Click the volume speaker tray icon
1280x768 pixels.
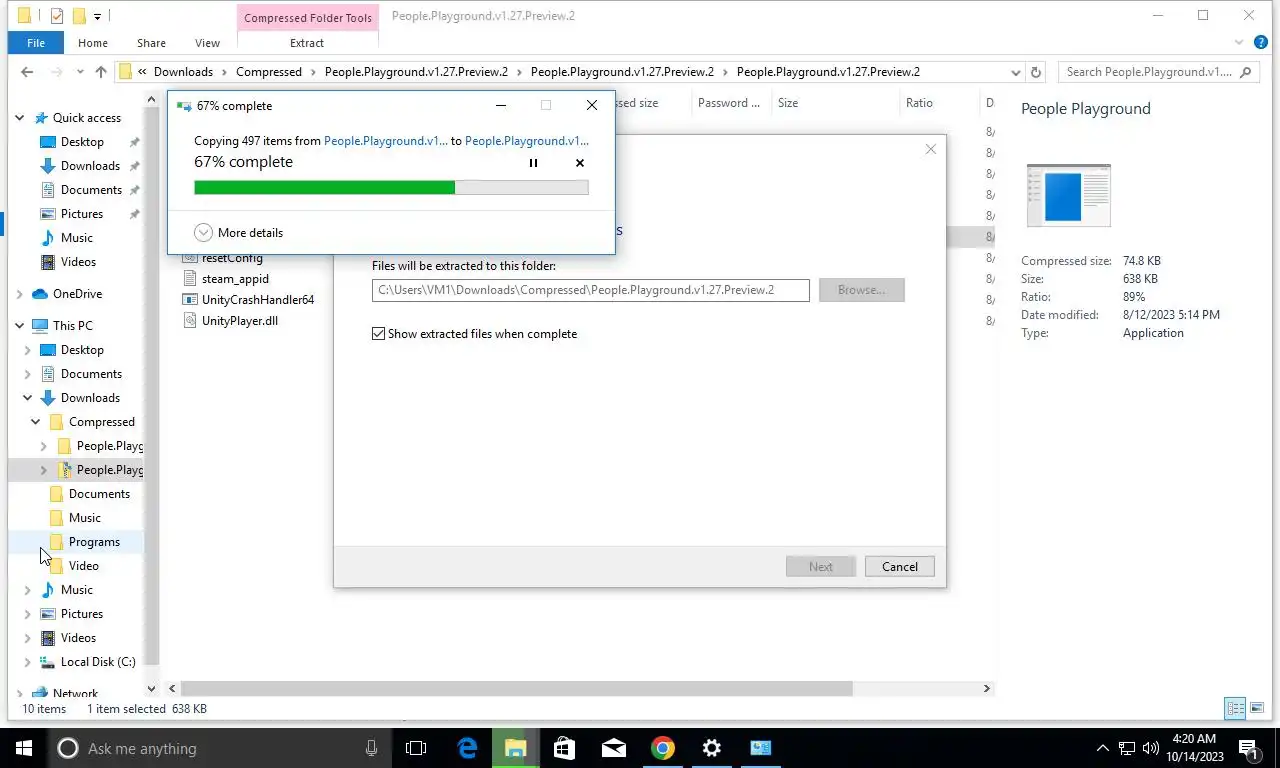click(1150, 748)
